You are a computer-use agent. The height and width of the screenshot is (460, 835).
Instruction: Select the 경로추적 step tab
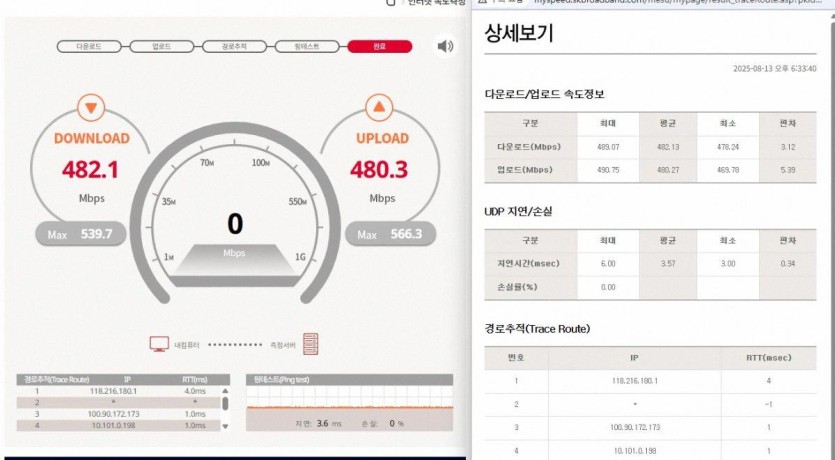(236, 46)
